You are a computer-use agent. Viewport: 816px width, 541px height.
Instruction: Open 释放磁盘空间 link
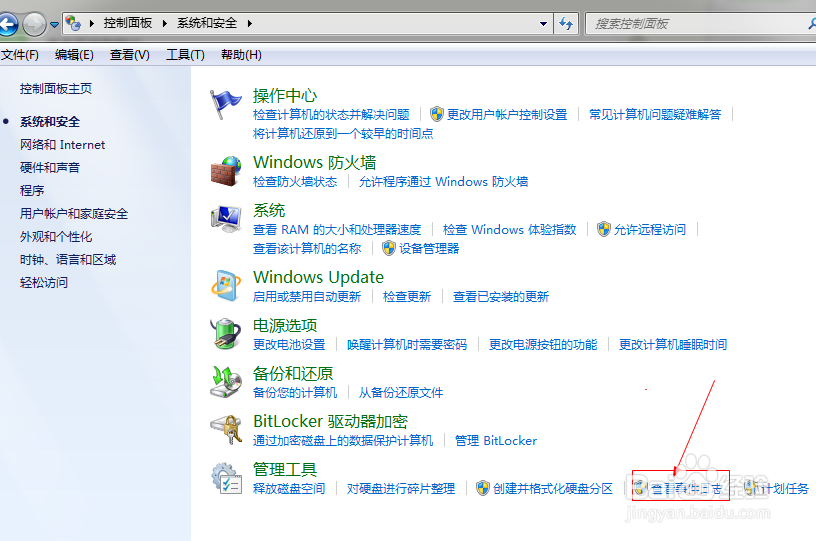289,488
